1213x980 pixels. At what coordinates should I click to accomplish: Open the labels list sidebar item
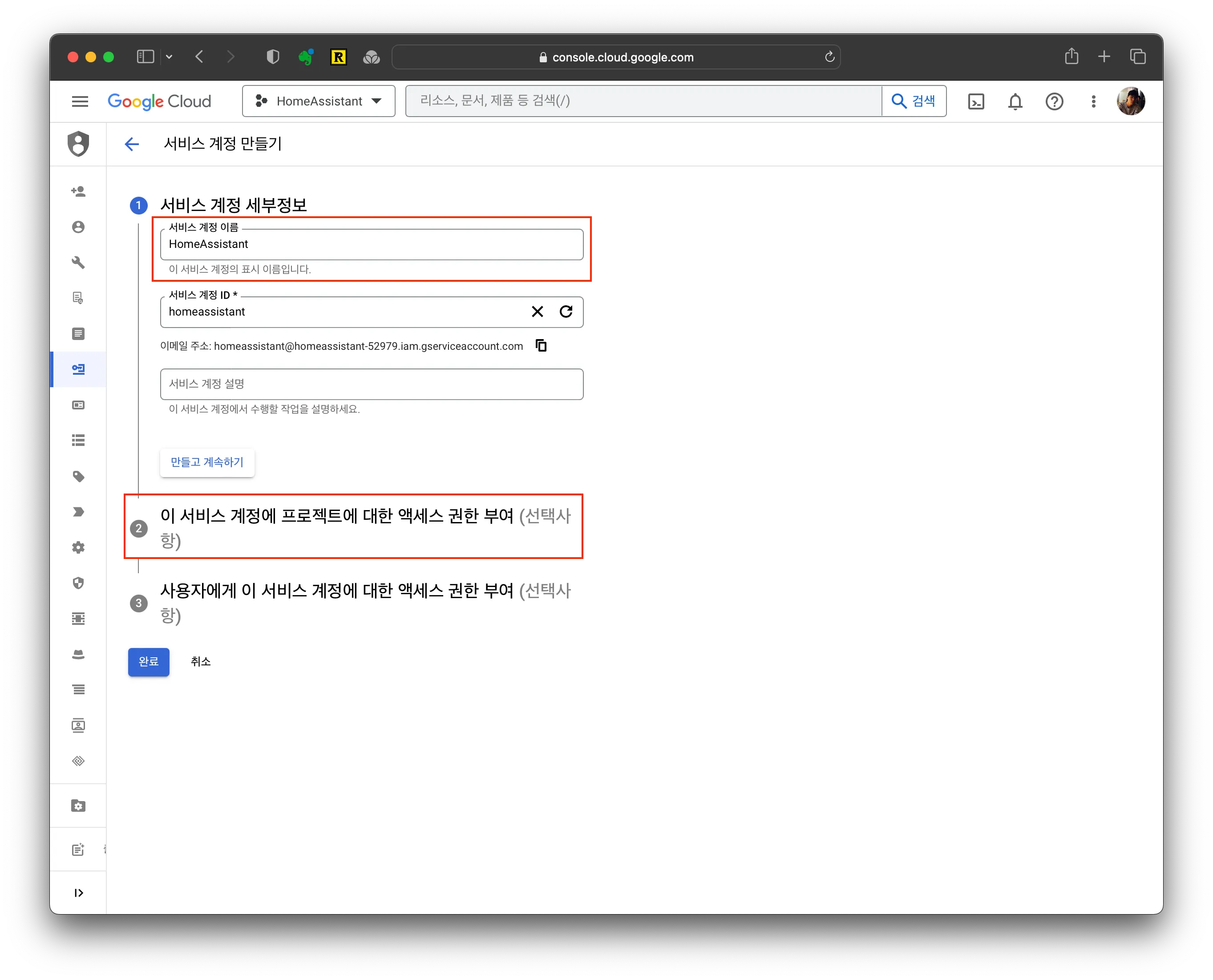(x=78, y=440)
